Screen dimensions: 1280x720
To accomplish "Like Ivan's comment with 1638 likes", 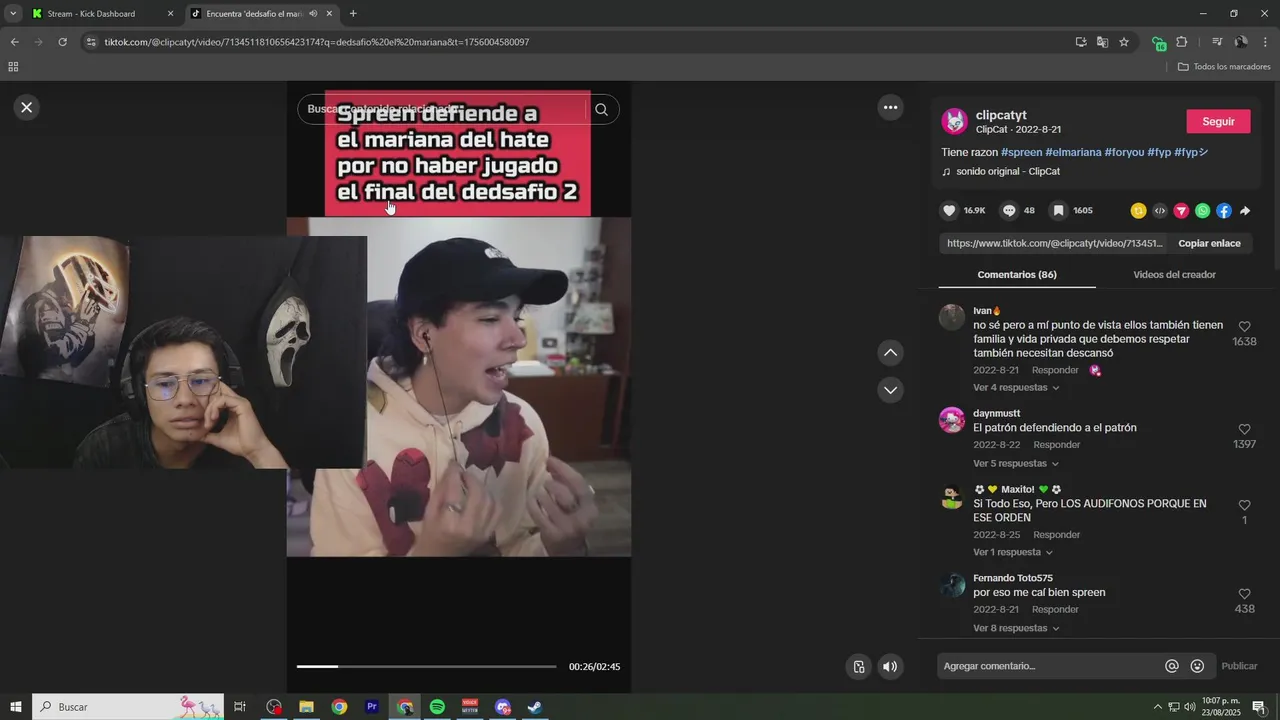I will click(1244, 327).
